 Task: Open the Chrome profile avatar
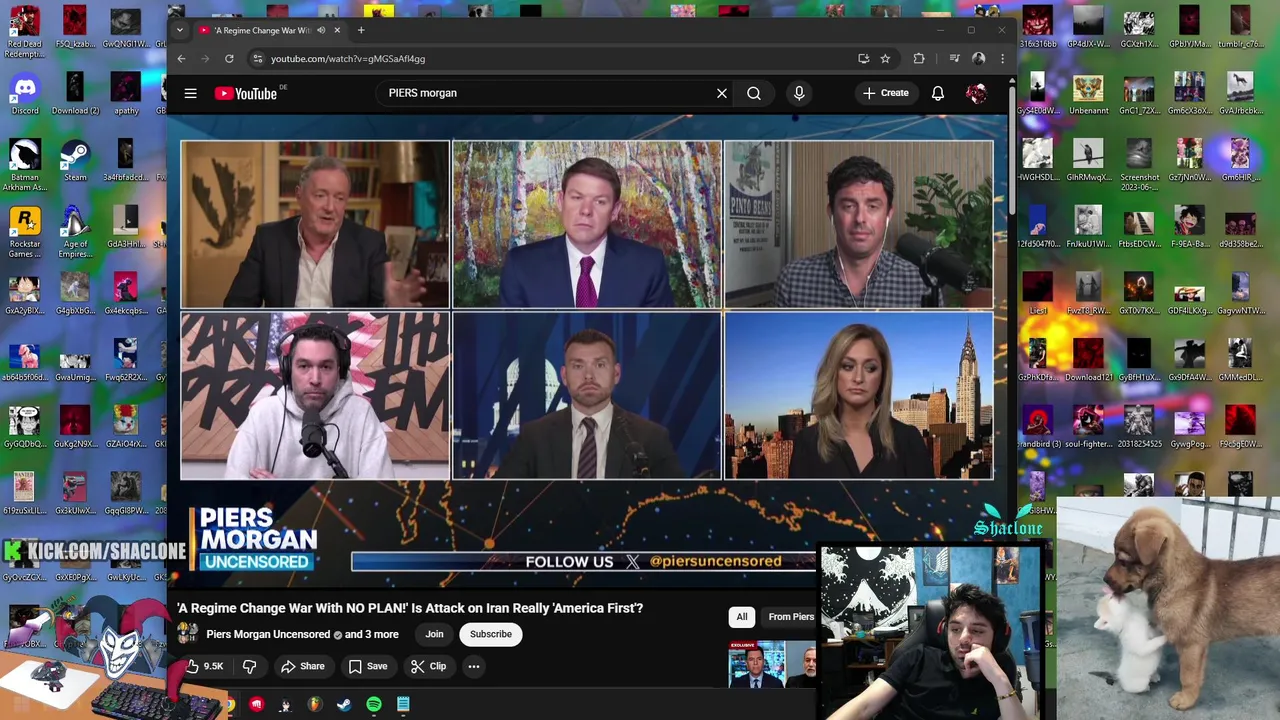click(x=978, y=59)
